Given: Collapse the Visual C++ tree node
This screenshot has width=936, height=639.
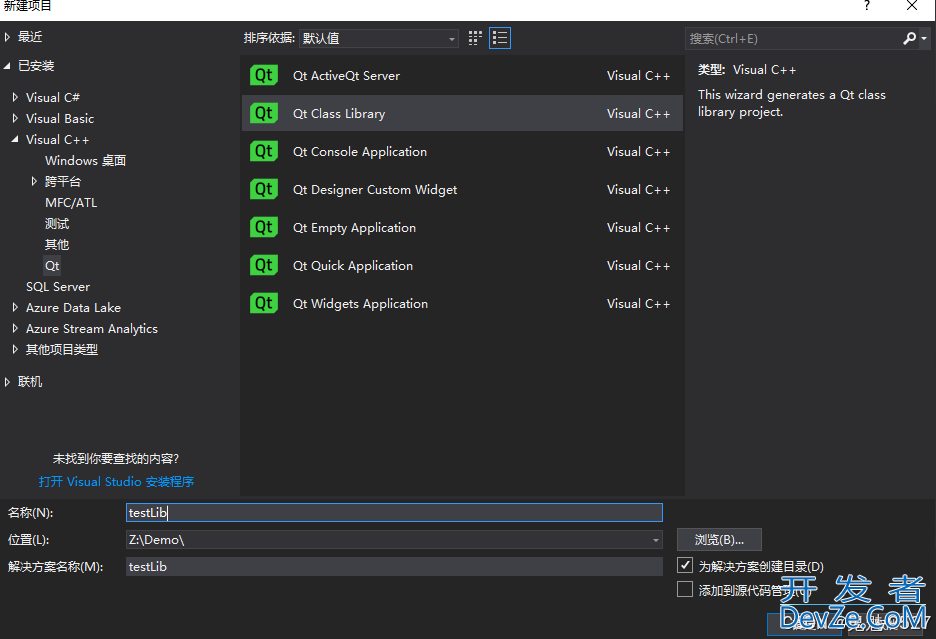Looking at the screenshot, I should click(15, 139).
